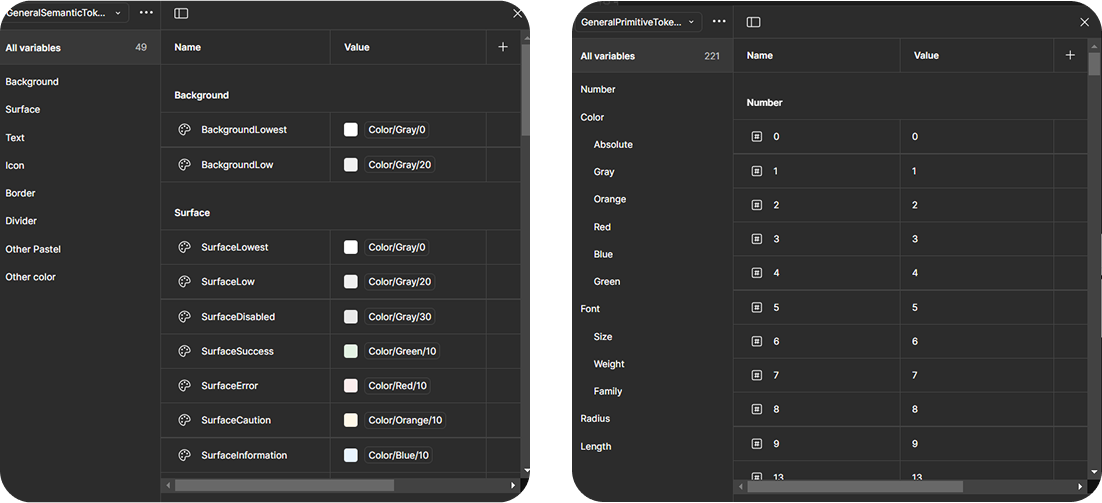
Task: Select the Divider group in the semantic tokens sidebar
Action: (21, 221)
